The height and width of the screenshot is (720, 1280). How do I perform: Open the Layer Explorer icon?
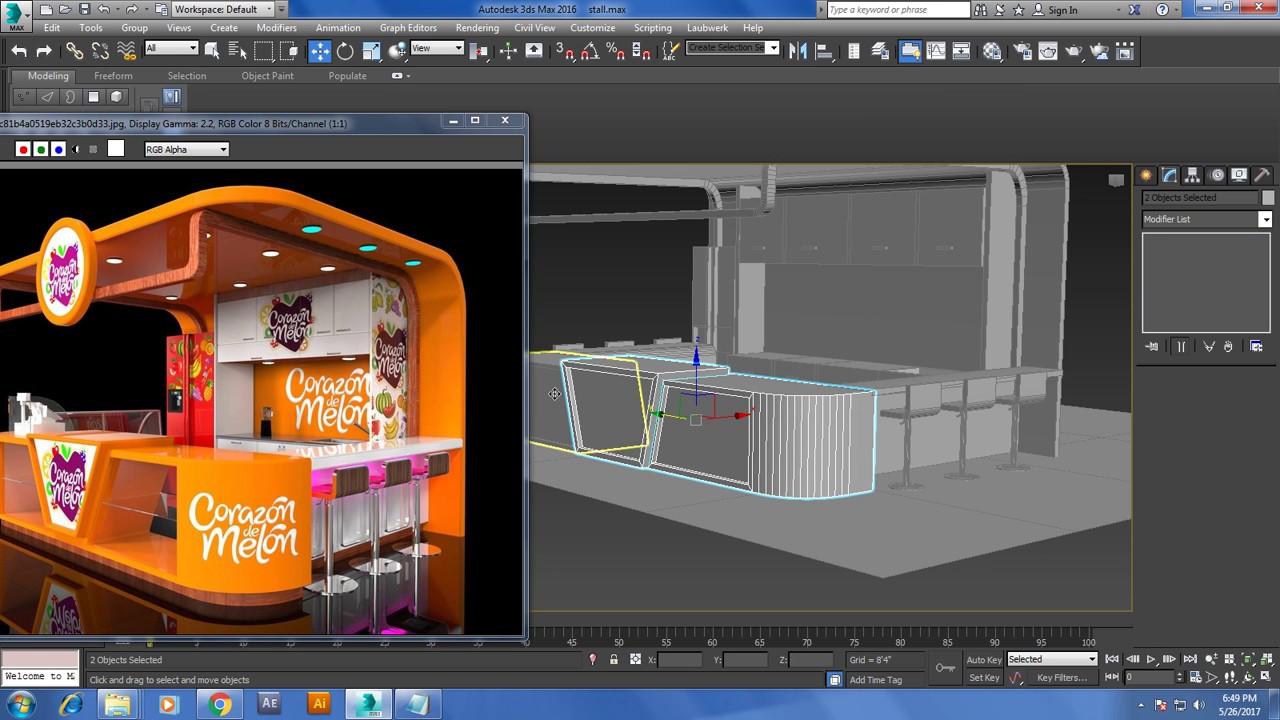click(880, 51)
